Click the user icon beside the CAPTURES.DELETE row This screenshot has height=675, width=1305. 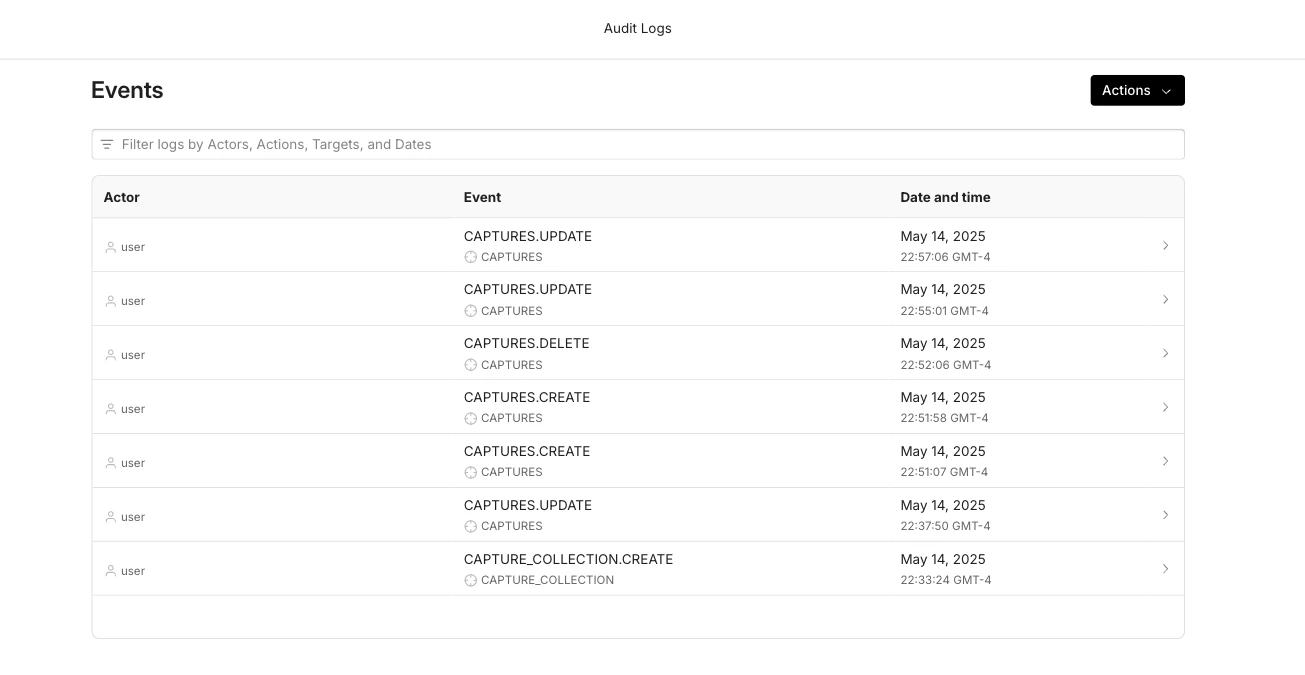tap(110, 354)
